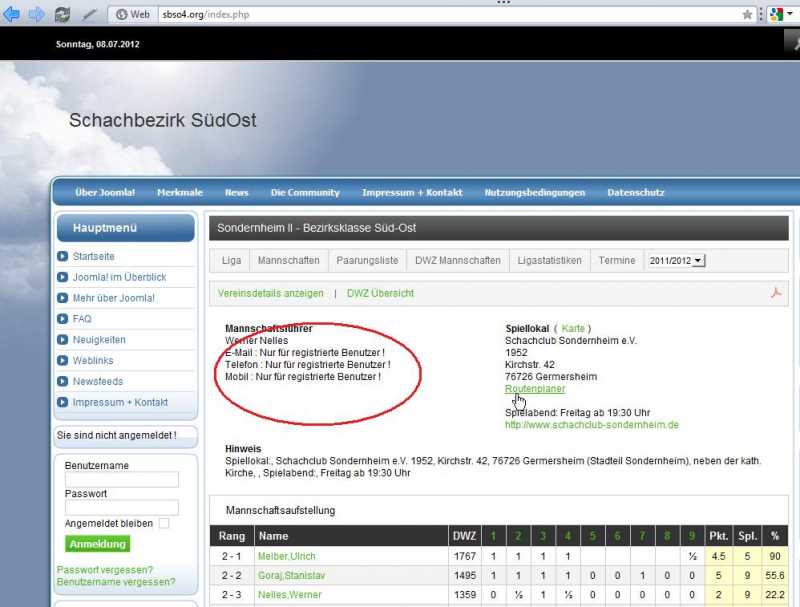Reload the page with the refresh icon
This screenshot has width=800, height=607.
click(63, 14)
